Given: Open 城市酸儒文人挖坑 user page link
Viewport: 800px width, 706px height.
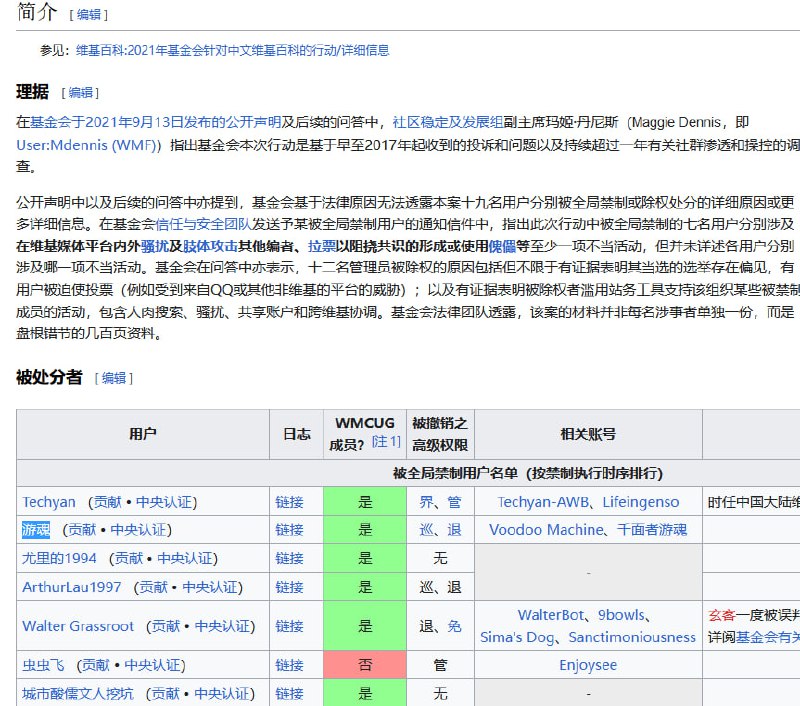Looking at the screenshot, I should click(x=78, y=694).
